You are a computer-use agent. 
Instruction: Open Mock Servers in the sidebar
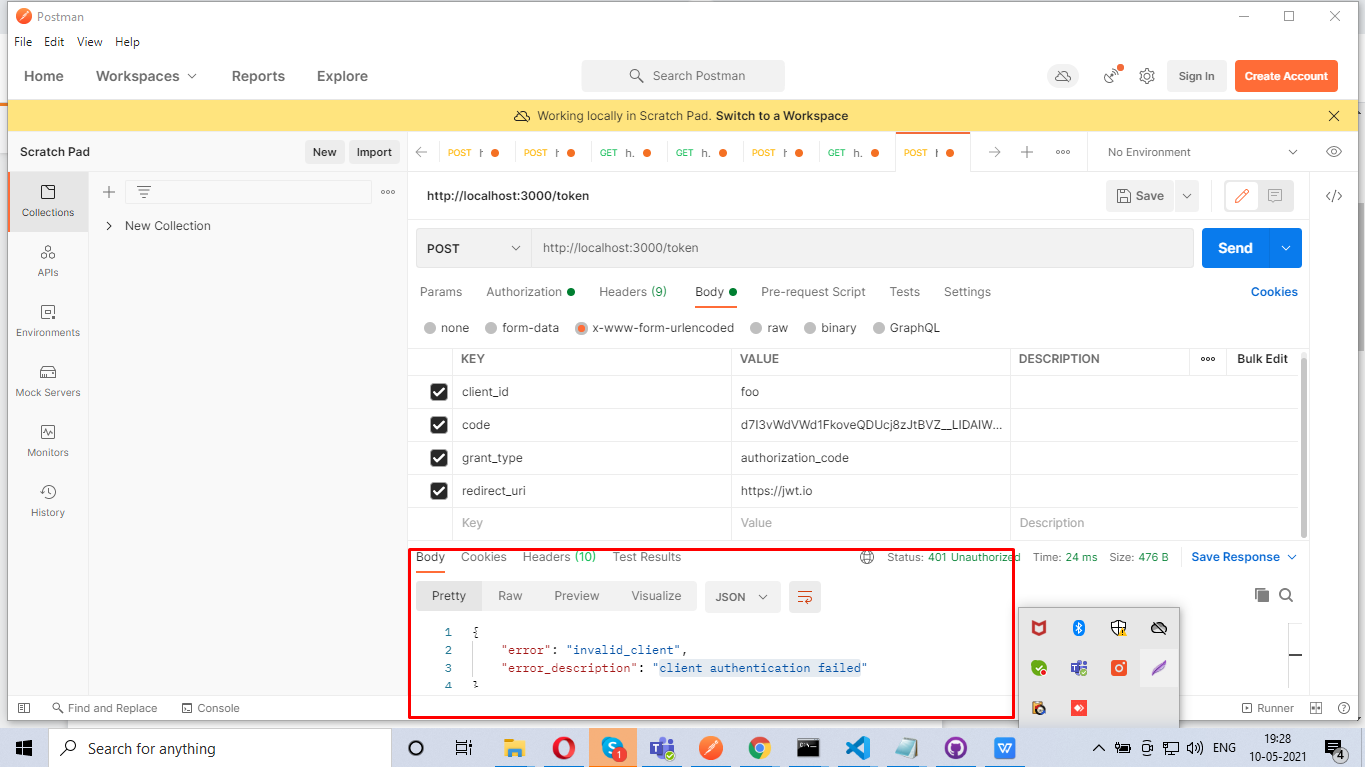pyautogui.click(x=48, y=381)
